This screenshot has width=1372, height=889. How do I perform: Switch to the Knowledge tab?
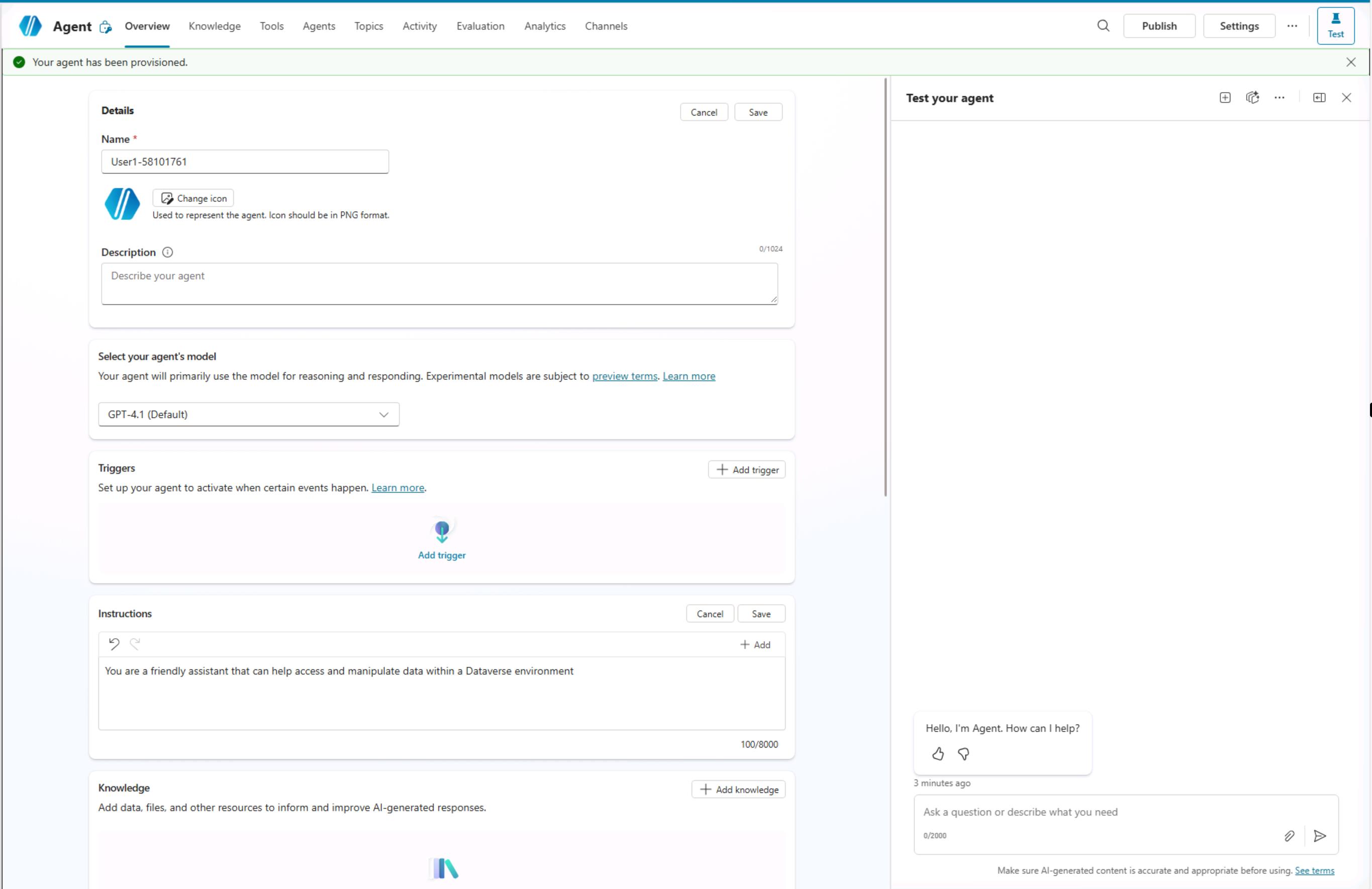(215, 26)
